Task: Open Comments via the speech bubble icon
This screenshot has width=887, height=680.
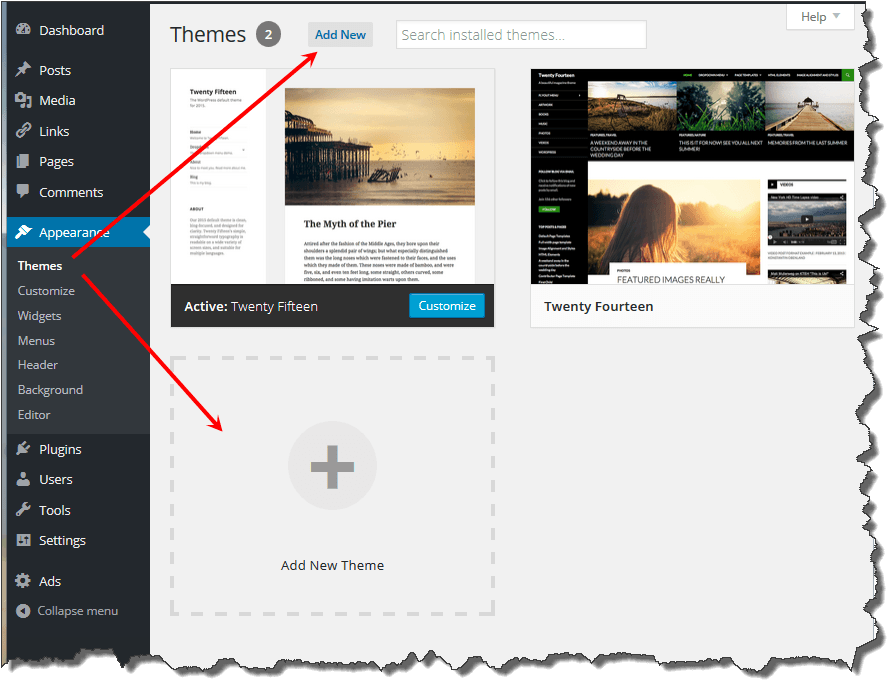Action: (22, 192)
